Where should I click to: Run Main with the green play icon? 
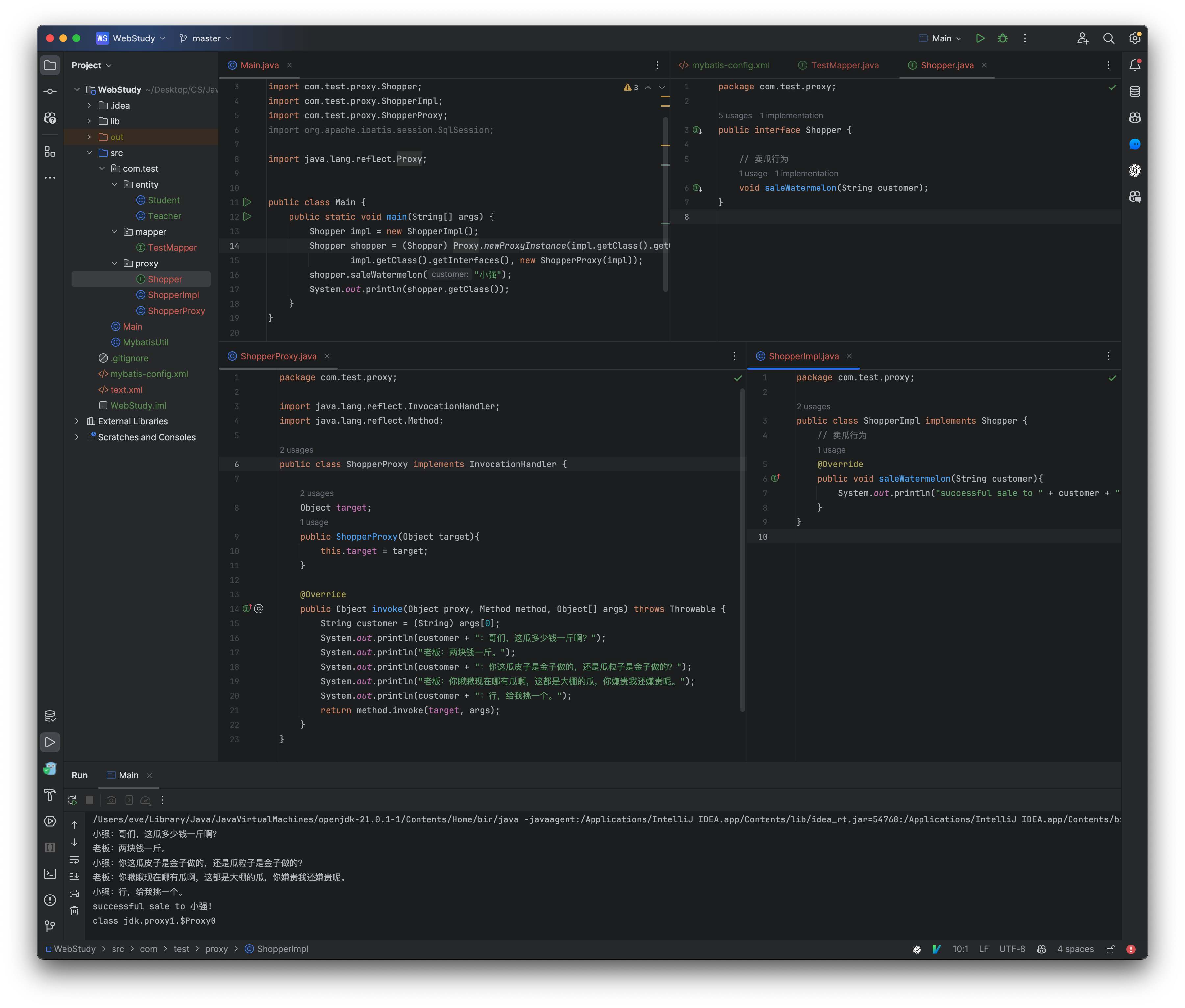click(x=980, y=38)
